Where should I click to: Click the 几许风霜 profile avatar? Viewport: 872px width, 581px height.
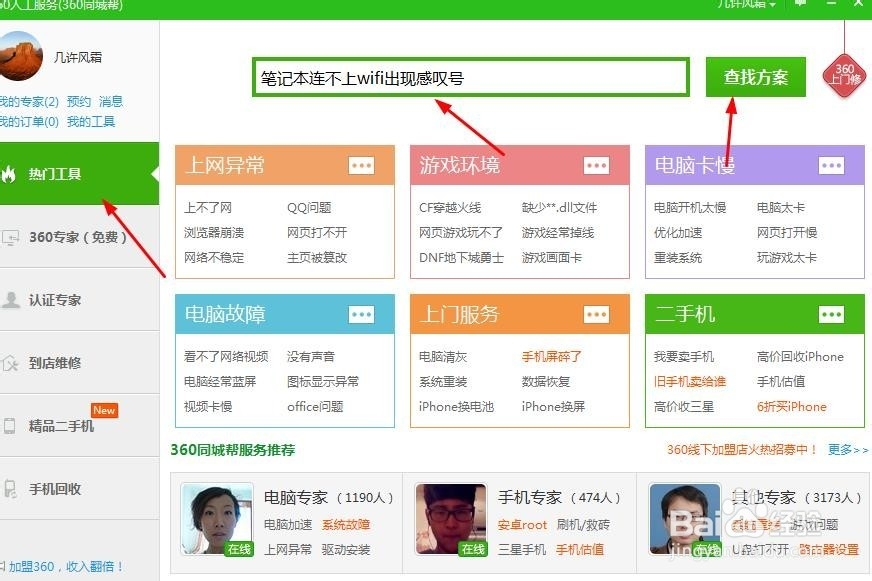pyautogui.click(x=21, y=56)
